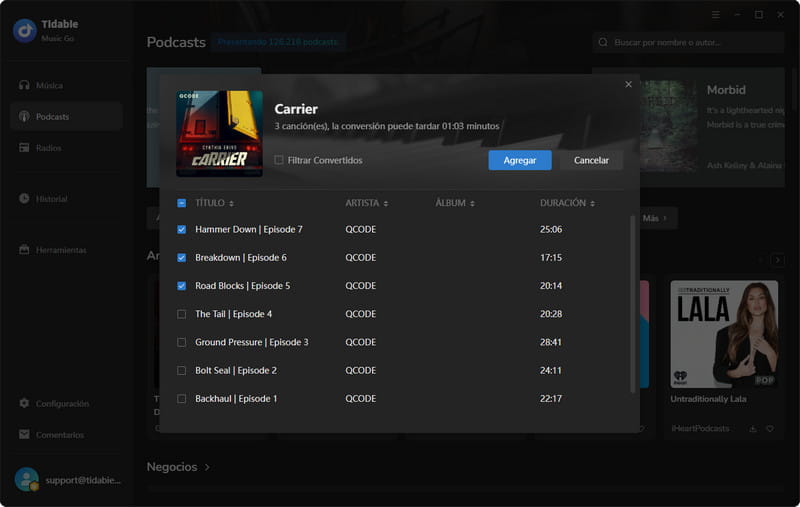800x507 pixels.
Task: Click the Más category chevron
Action: (665, 218)
